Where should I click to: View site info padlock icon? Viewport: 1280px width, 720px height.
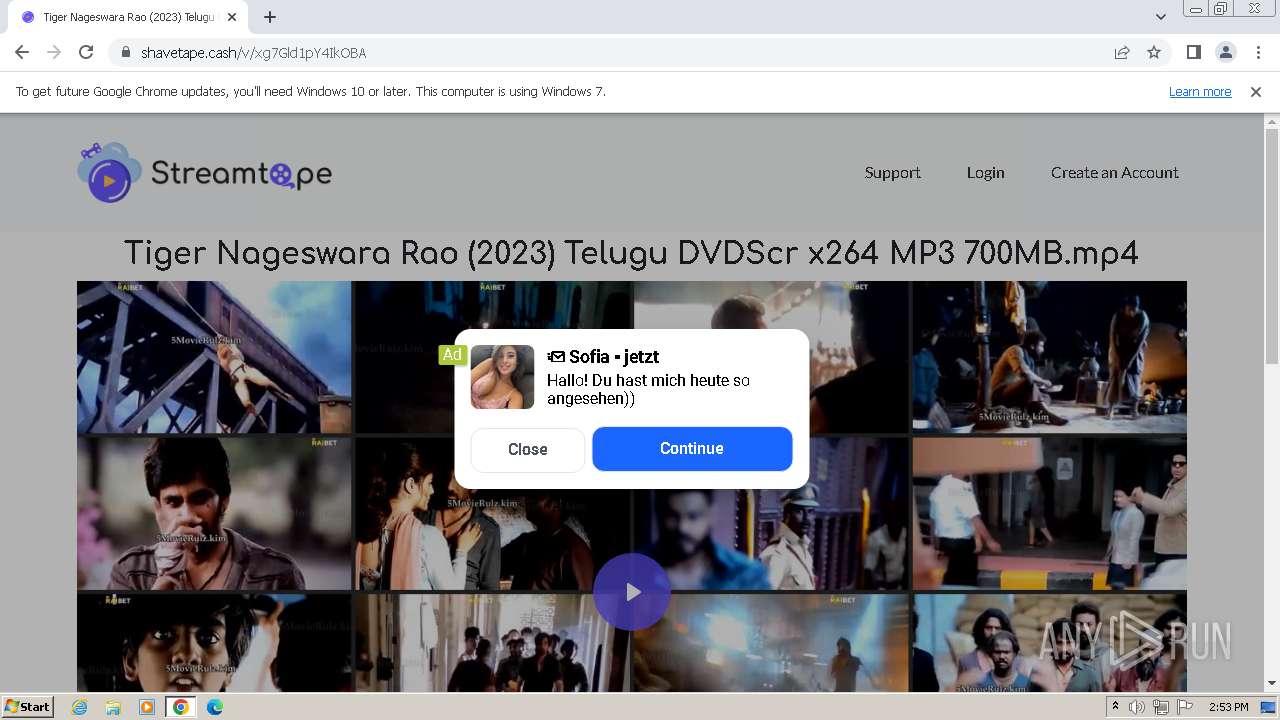click(x=125, y=52)
